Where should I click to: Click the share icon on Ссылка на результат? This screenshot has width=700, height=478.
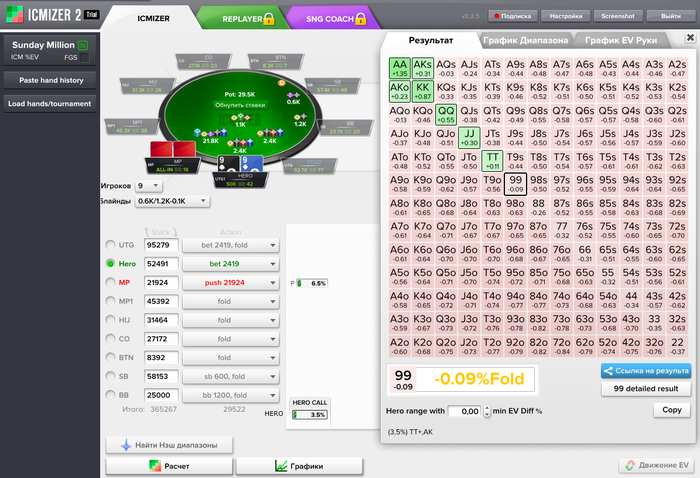[608, 370]
